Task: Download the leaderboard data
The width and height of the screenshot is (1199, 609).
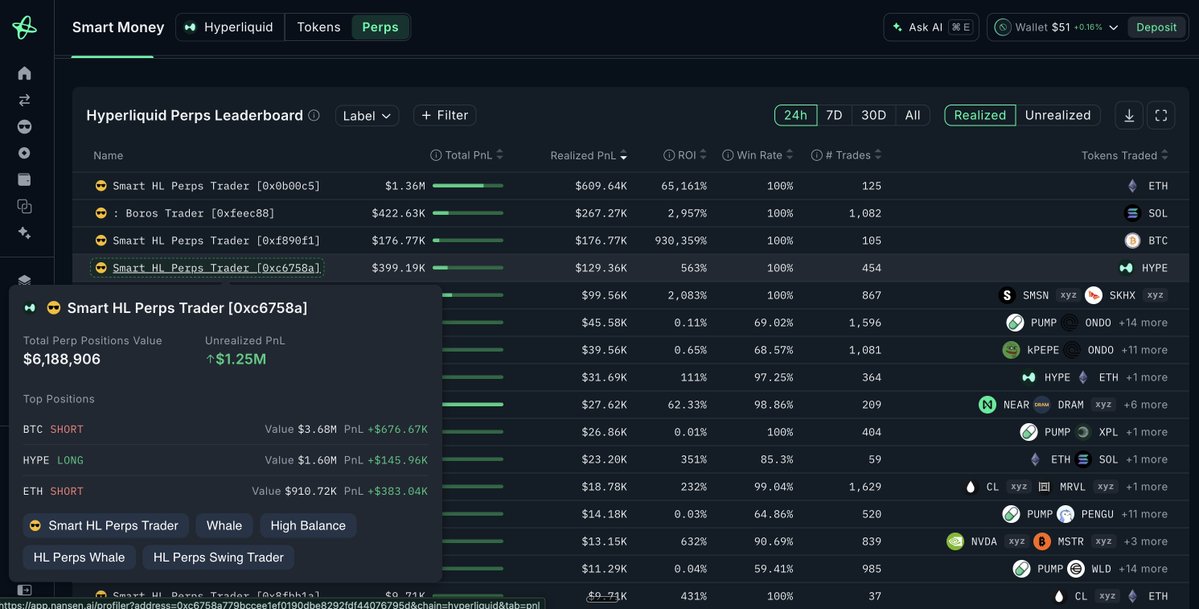Action: coord(1129,116)
